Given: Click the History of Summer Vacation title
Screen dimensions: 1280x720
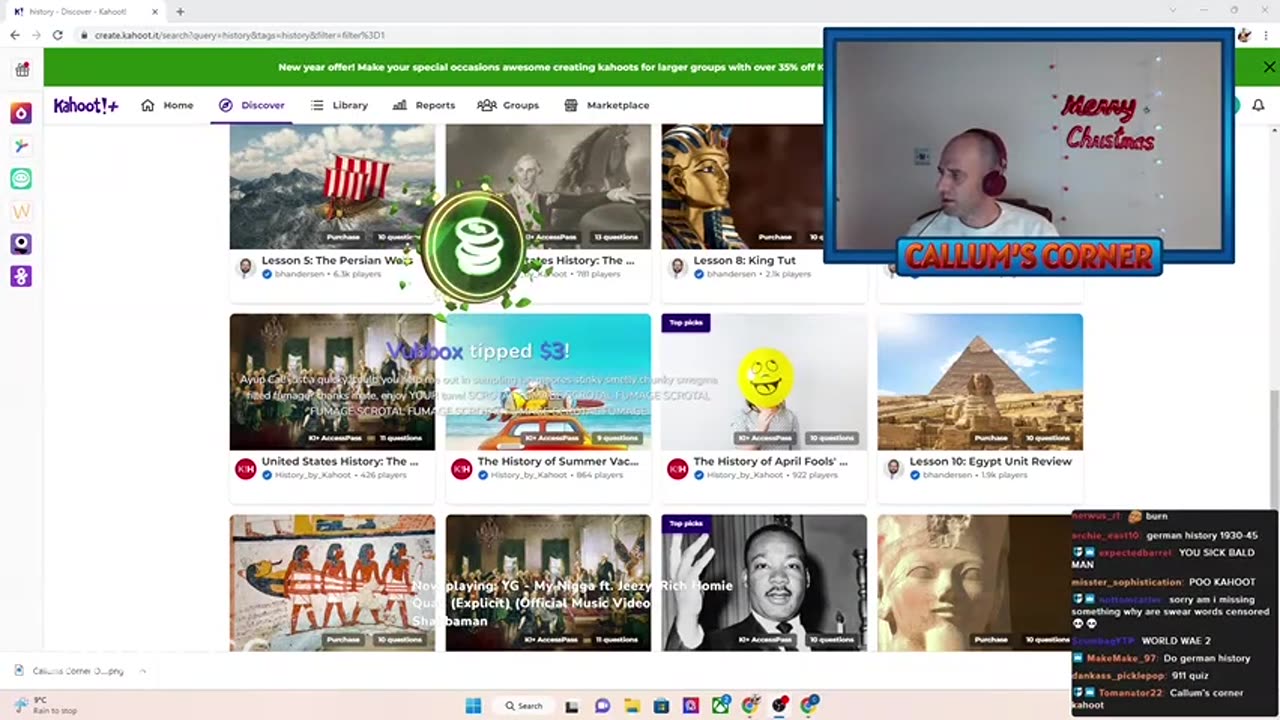Looking at the screenshot, I should coord(557,462).
